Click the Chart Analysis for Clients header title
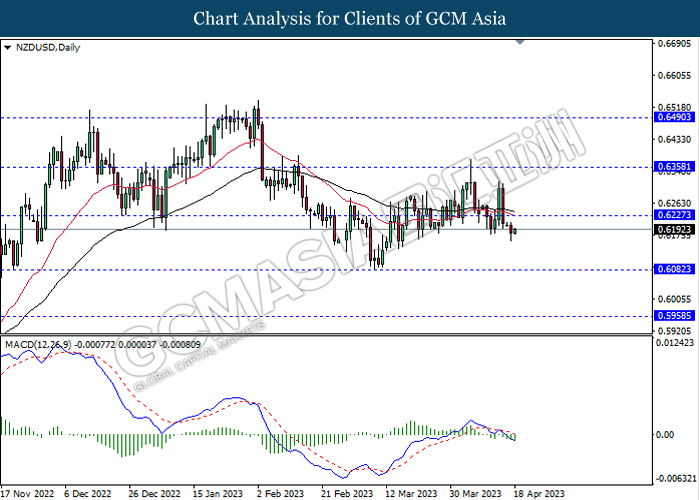Screen dimensions: 700x500 (x=350, y=19)
